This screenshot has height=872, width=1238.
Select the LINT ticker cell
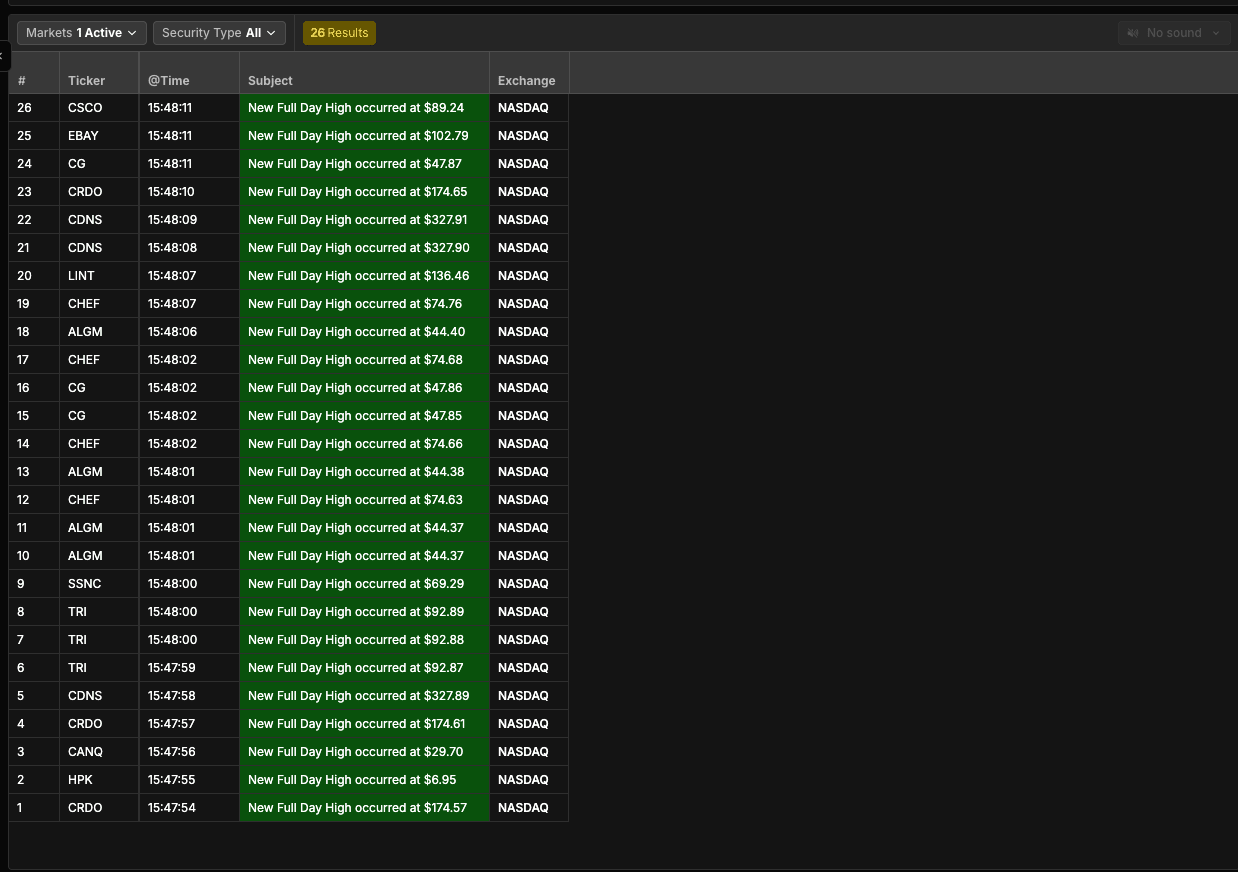99,276
